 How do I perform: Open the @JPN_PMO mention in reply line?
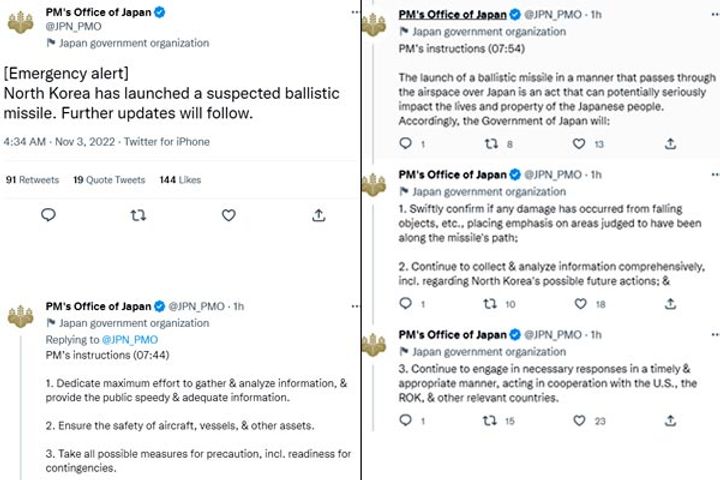point(129,340)
